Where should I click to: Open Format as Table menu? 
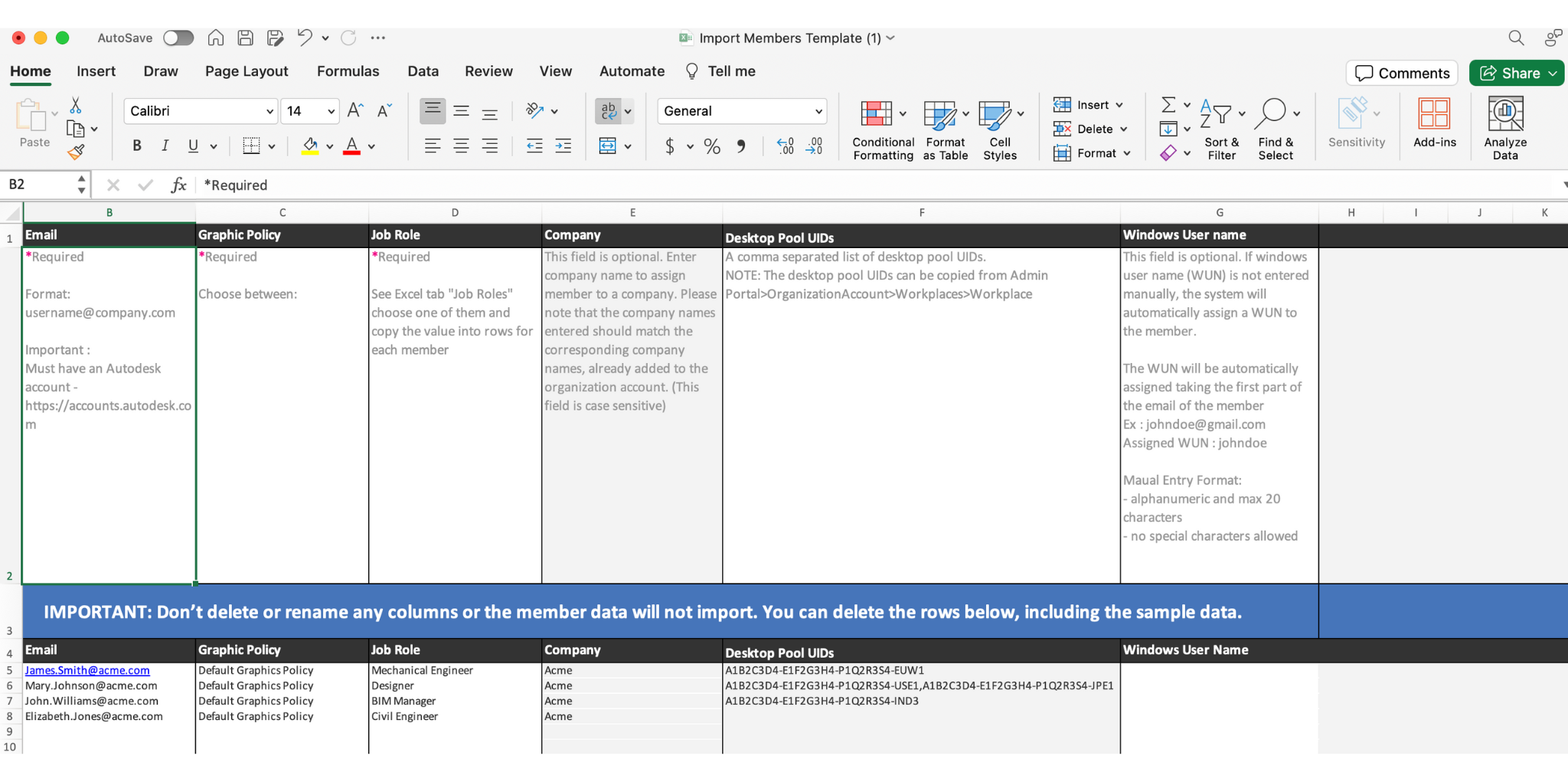coord(946,129)
